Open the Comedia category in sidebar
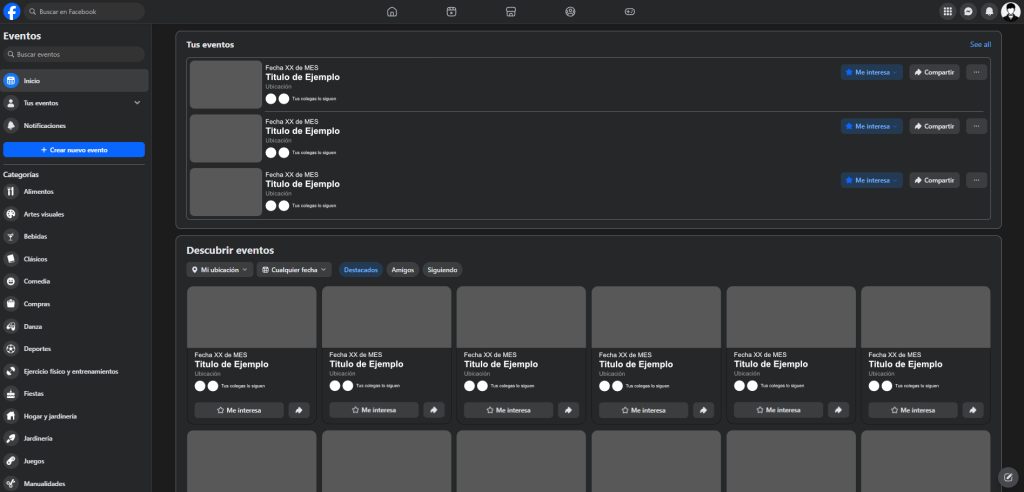1024x492 pixels. [37, 282]
